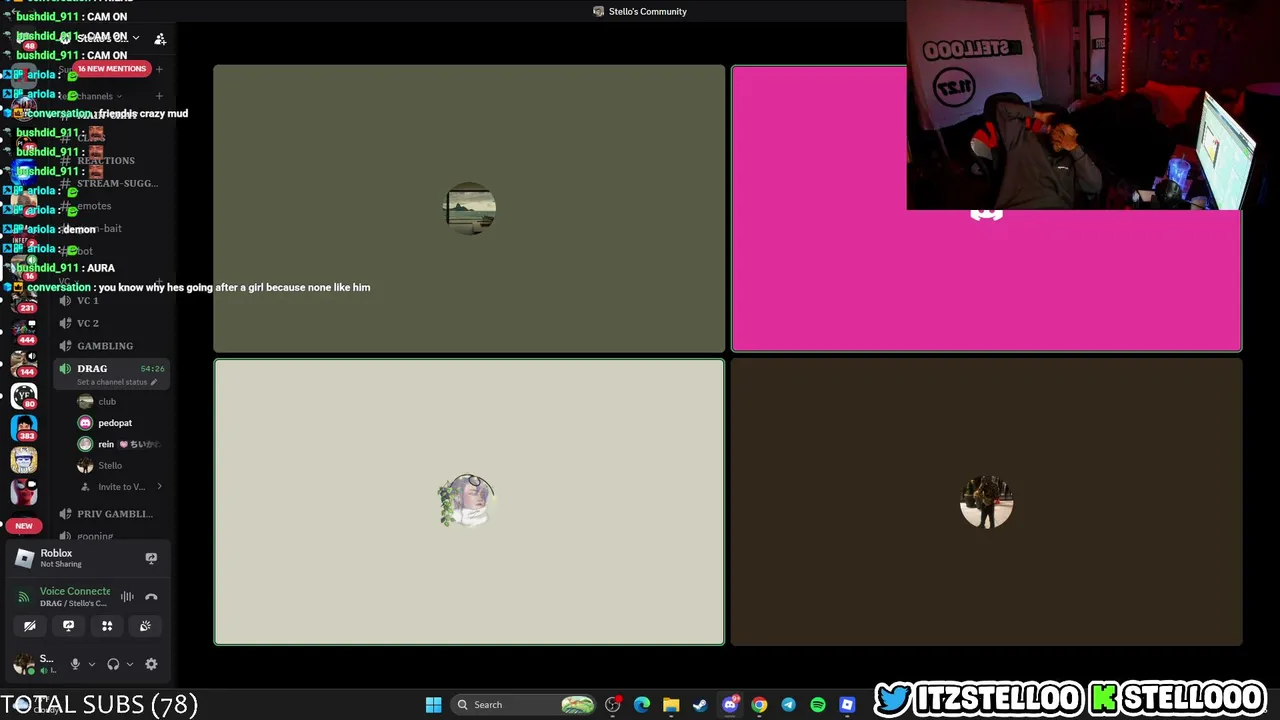
Task: Open Telegram from the taskbar
Action: (788, 705)
